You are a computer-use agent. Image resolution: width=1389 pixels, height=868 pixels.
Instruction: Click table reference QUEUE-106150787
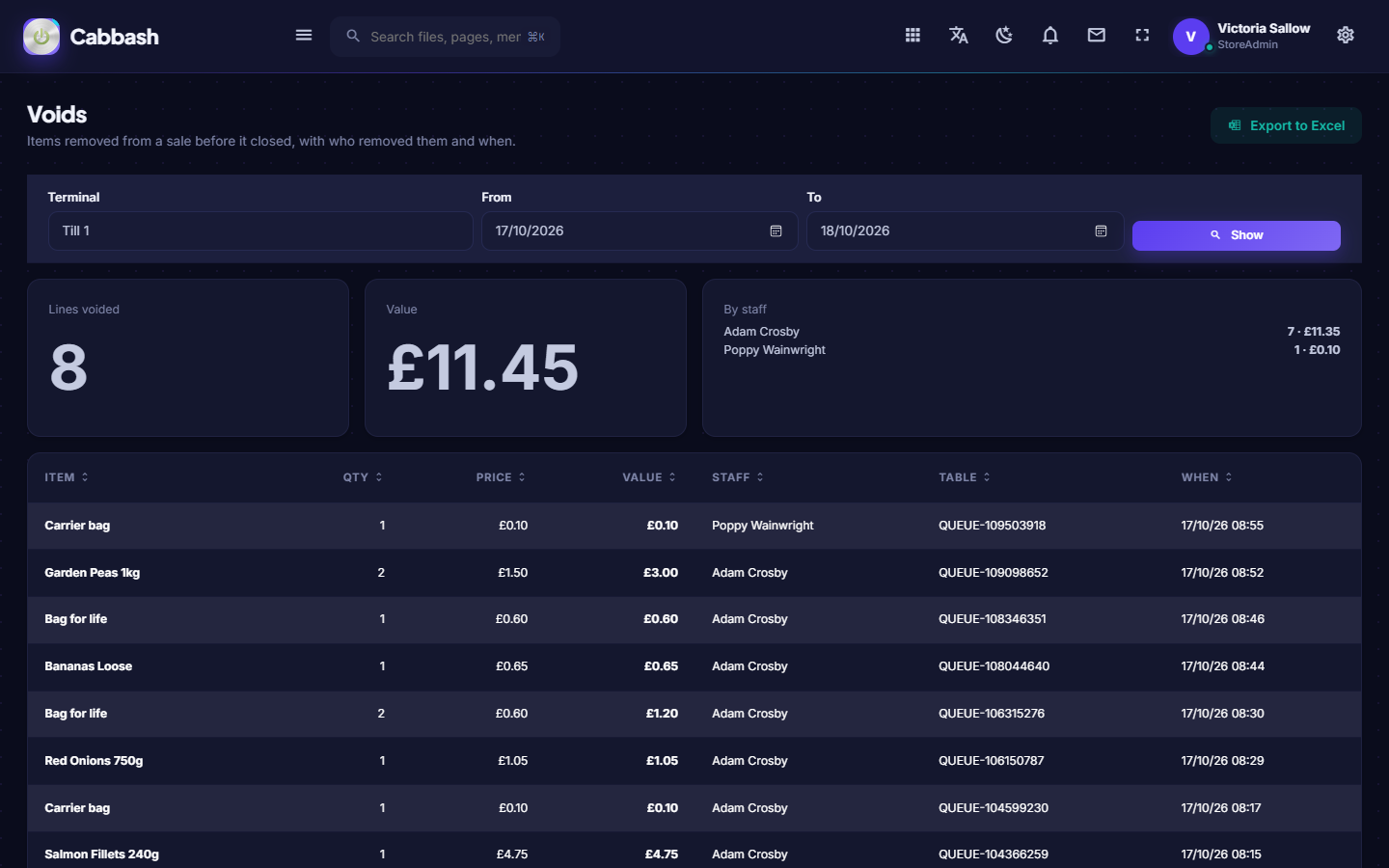[x=992, y=761]
